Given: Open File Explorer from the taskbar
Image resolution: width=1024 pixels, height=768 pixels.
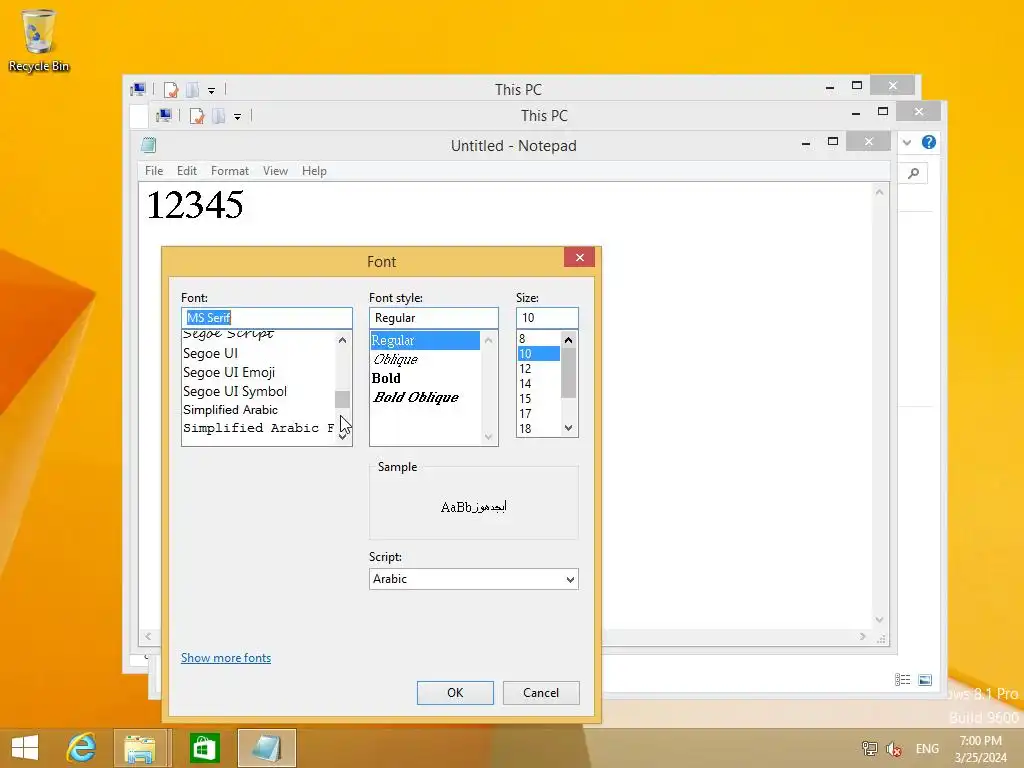Looking at the screenshot, I should (140, 748).
